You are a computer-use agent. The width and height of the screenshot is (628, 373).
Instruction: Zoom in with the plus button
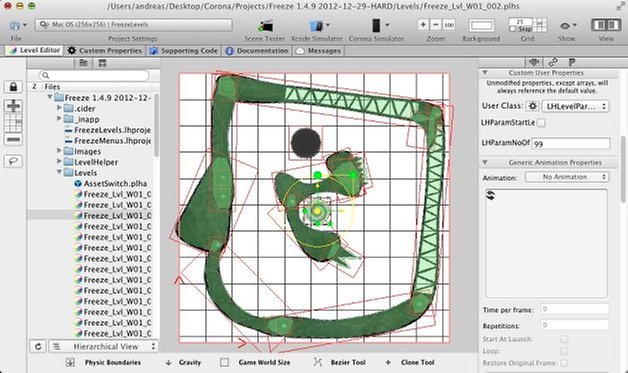coord(423,24)
